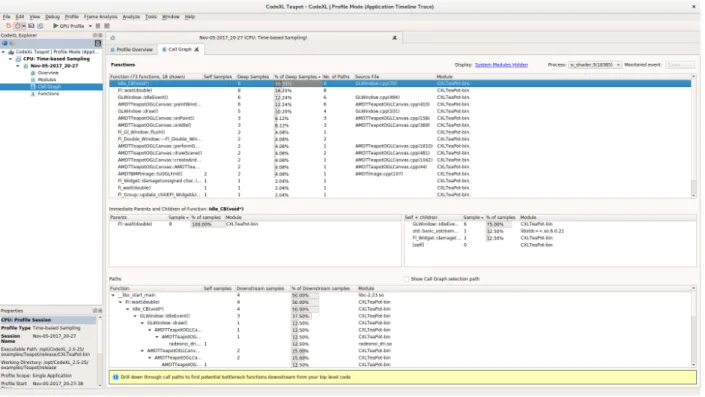Open the Edit menu
Screen dimensions: 705x397
pyautogui.click(x=20, y=17)
